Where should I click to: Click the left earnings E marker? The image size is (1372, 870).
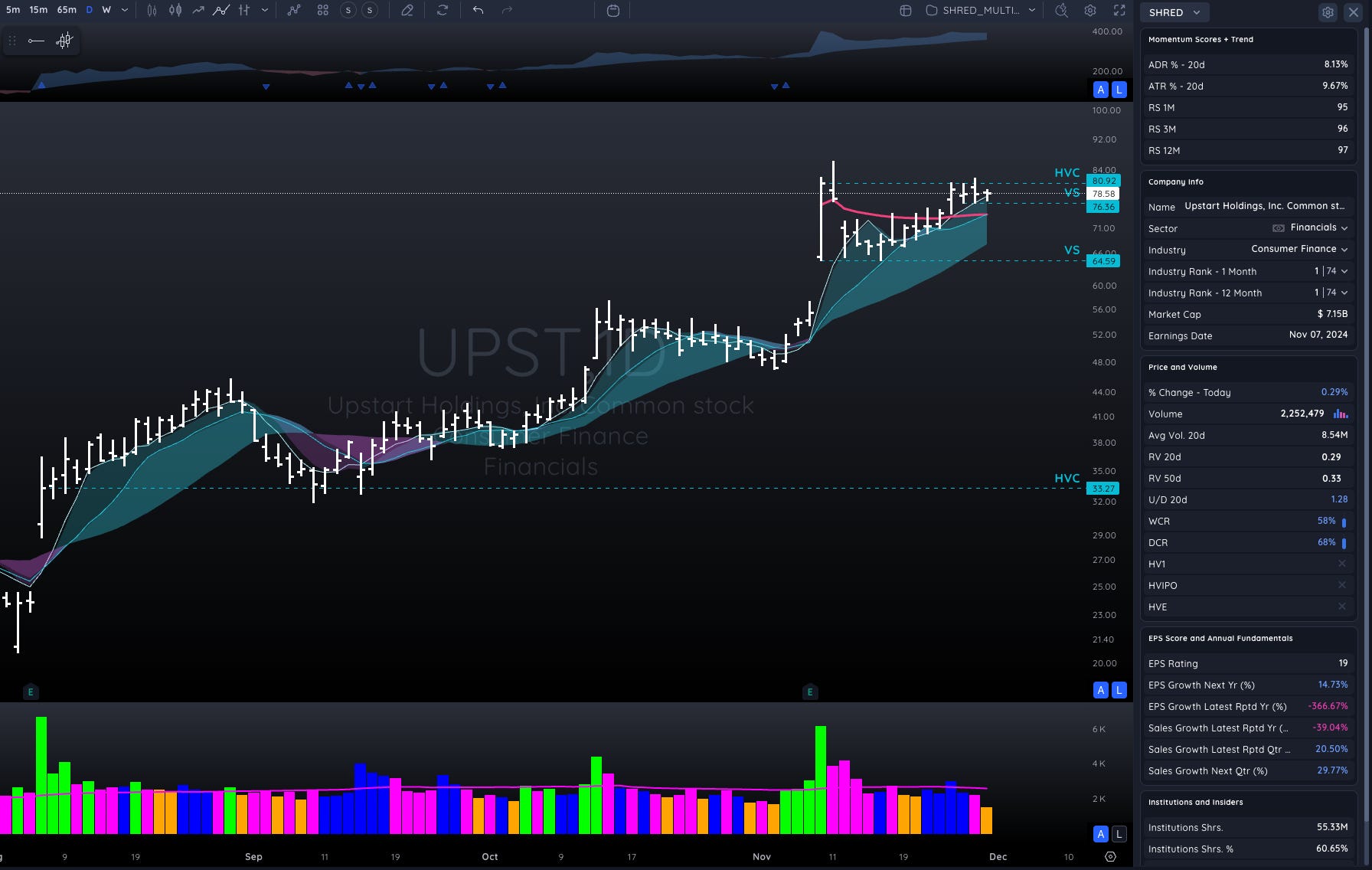(31, 692)
